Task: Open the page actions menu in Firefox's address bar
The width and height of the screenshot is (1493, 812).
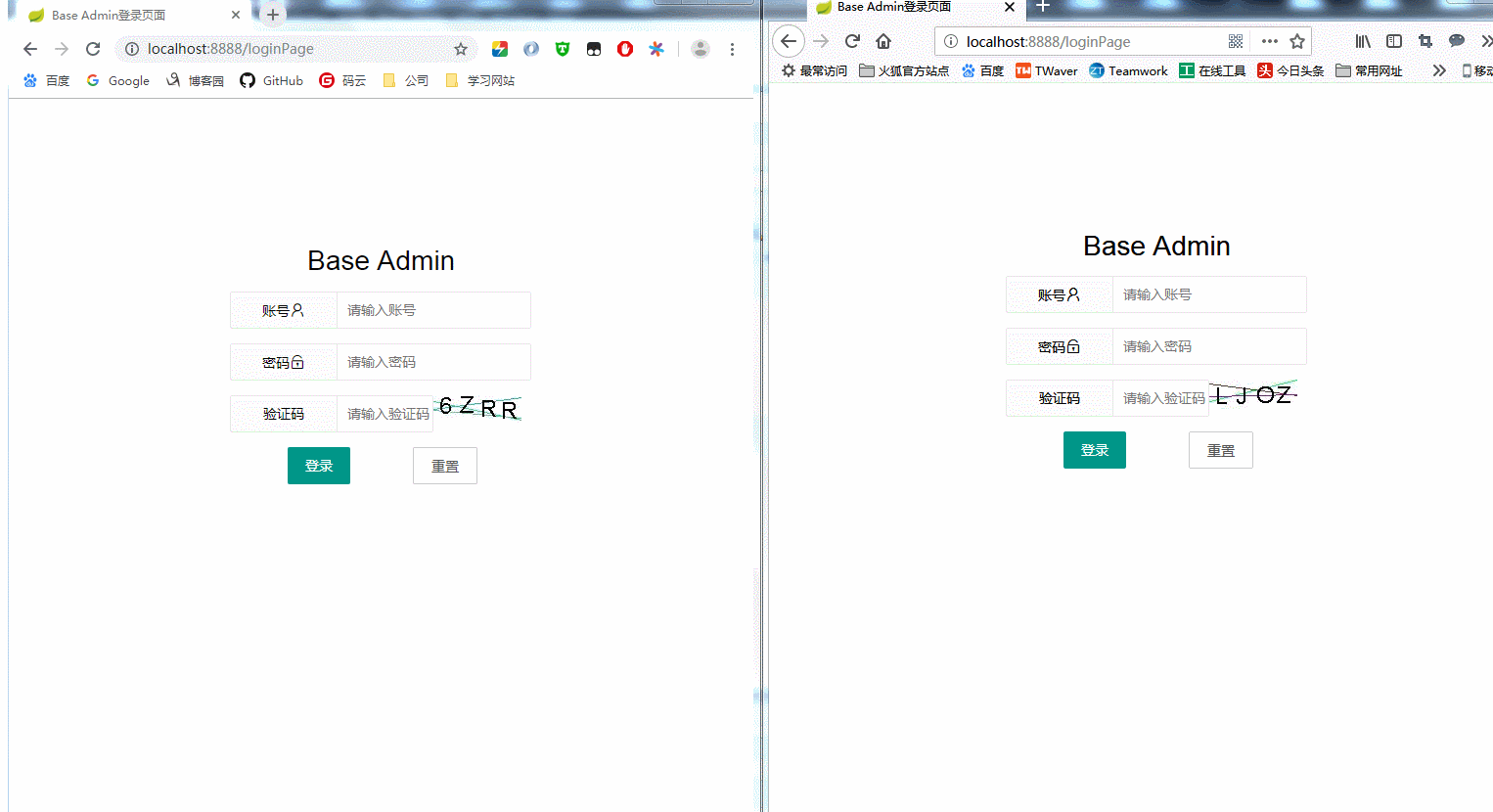Action: pos(1269,41)
